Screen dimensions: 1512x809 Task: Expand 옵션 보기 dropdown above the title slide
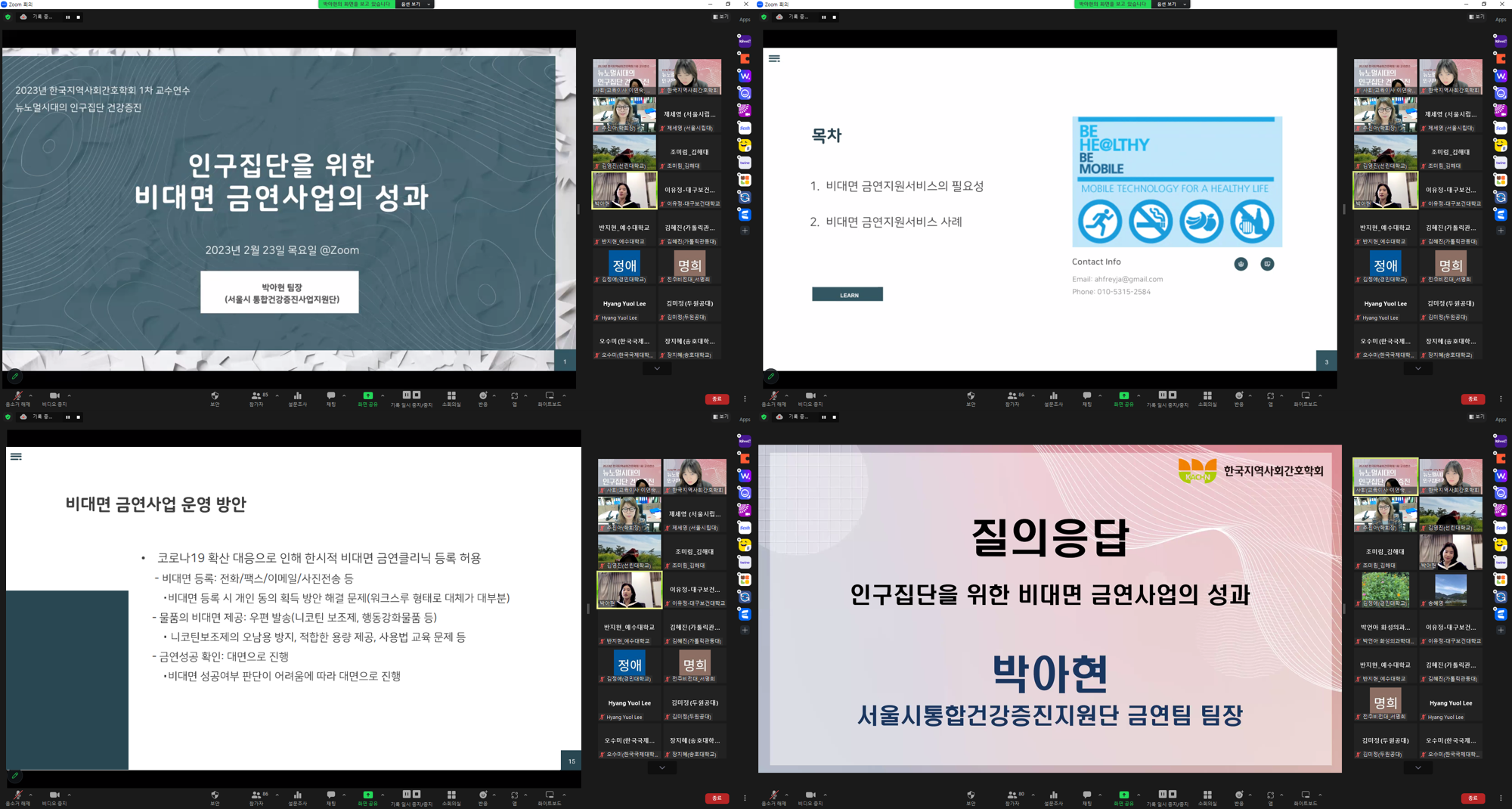[415, 5]
